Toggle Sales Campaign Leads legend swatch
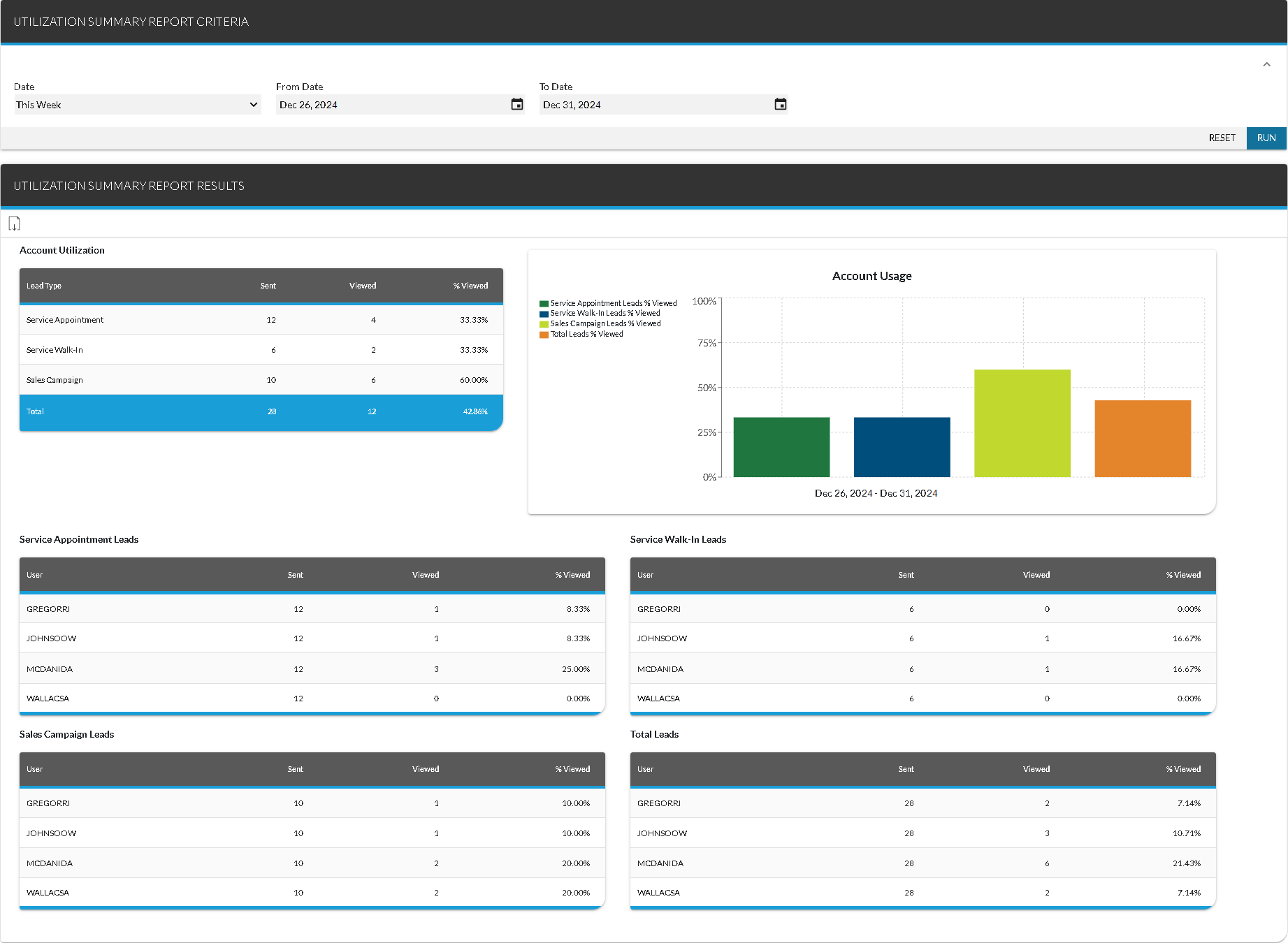Screen dimensions: 1288x943 544,324
